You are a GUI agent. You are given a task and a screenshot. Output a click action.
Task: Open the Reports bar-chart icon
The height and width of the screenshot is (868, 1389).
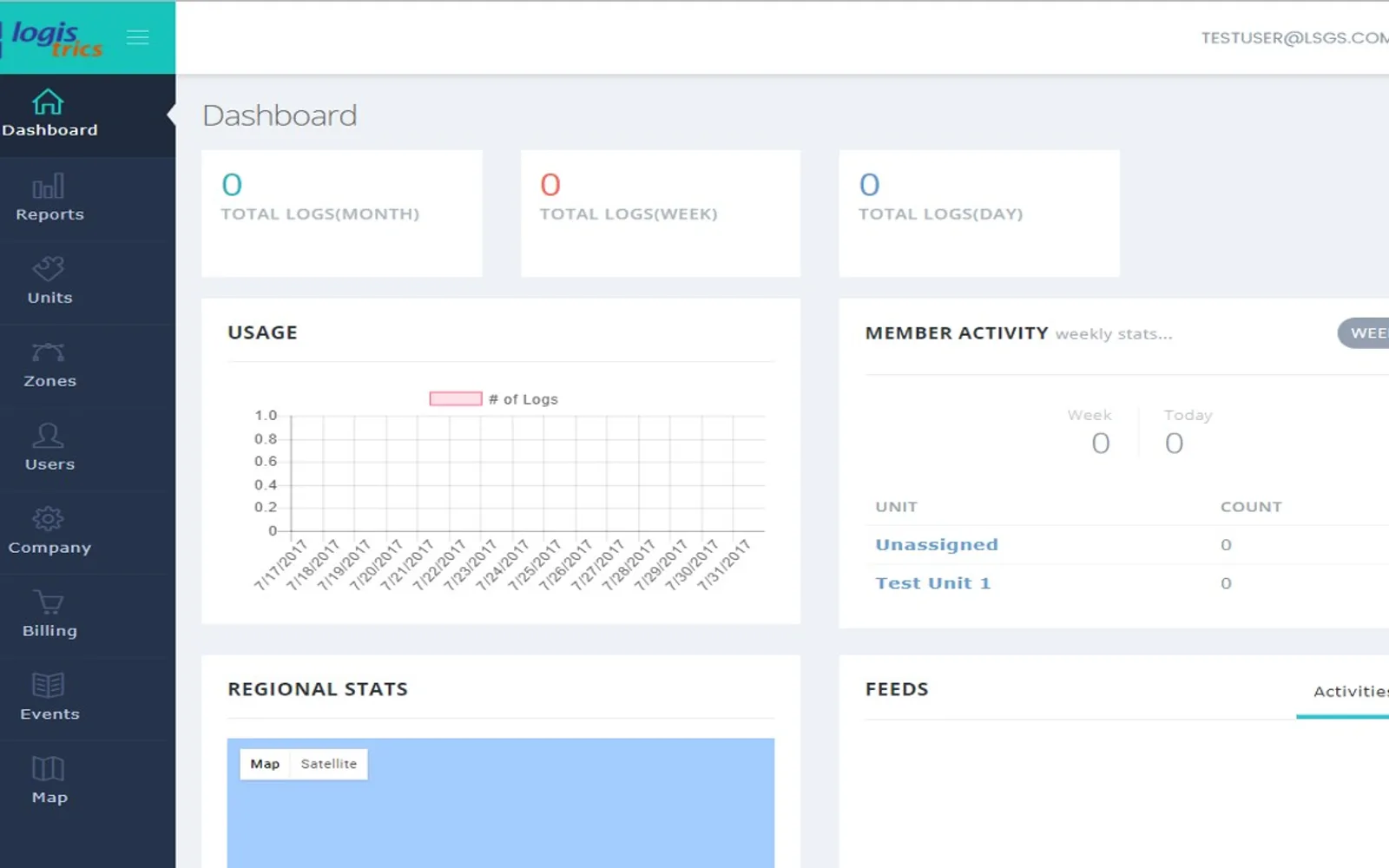48,187
